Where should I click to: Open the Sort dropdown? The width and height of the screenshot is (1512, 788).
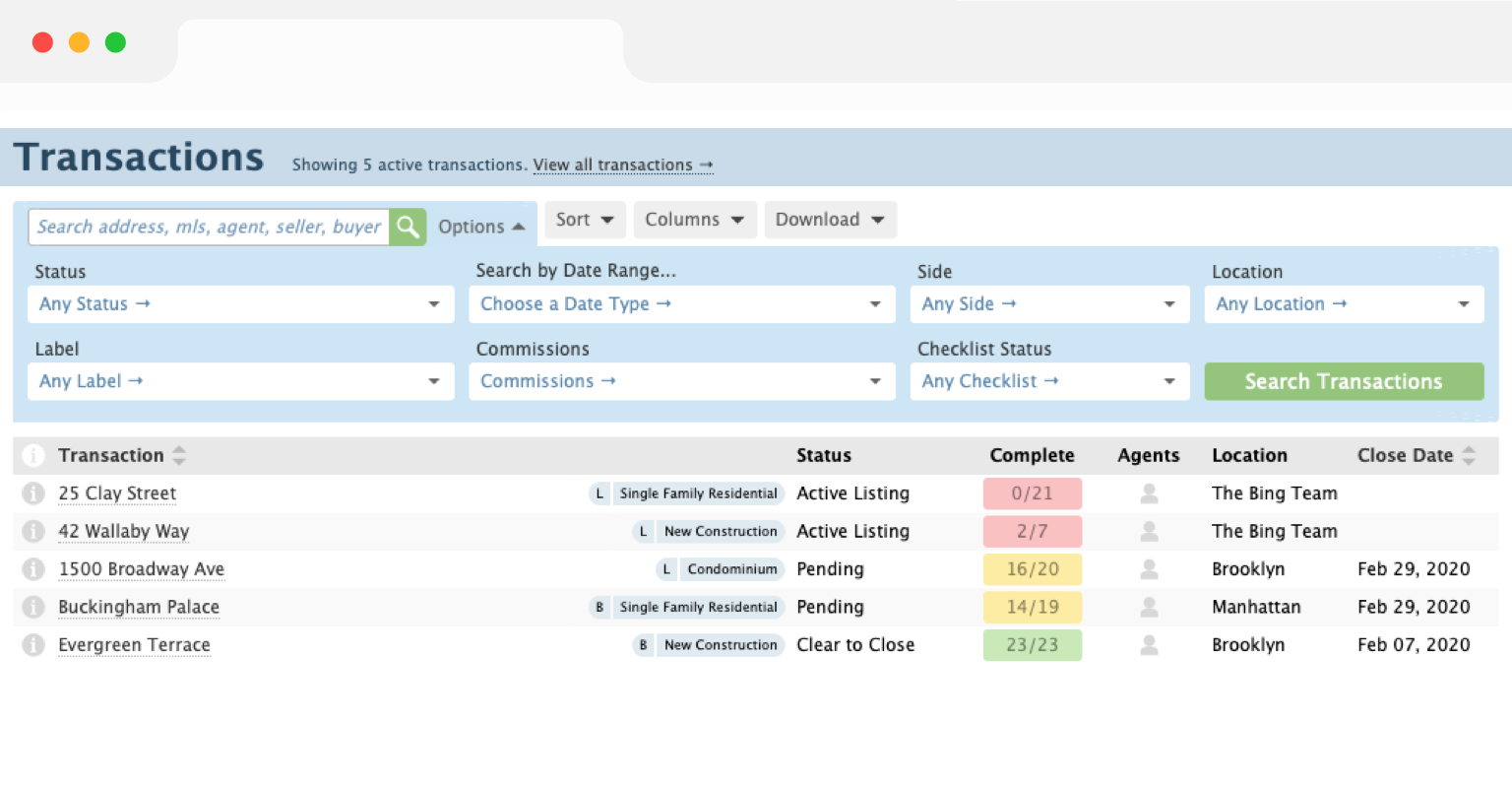[584, 220]
